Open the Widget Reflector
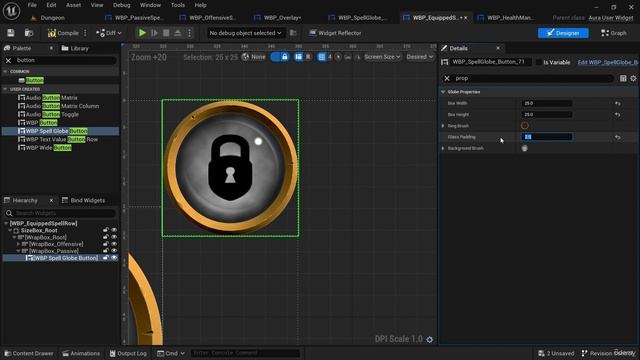This screenshot has width=640, height=360. coord(335,33)
